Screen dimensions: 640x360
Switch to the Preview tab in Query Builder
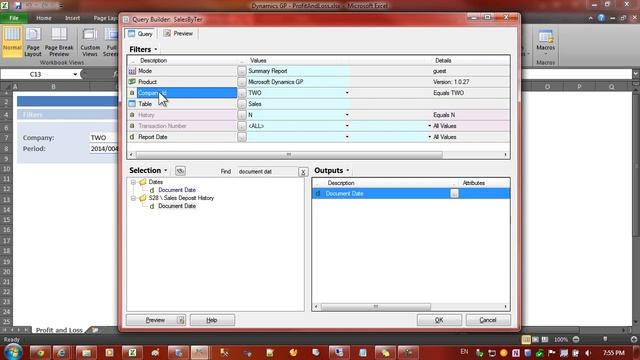pyautogui.click(x=178, y=33)
